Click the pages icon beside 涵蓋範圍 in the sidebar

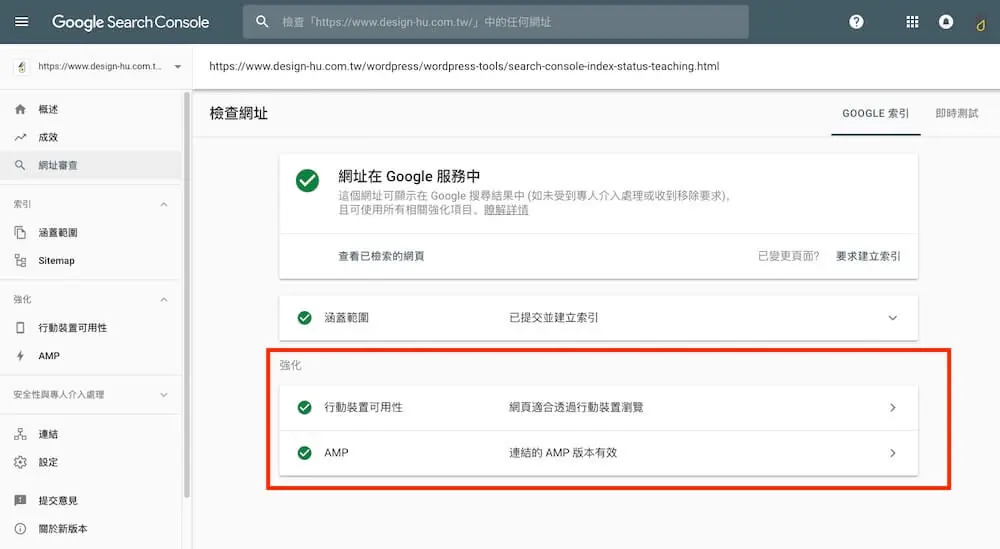point(20,232)
